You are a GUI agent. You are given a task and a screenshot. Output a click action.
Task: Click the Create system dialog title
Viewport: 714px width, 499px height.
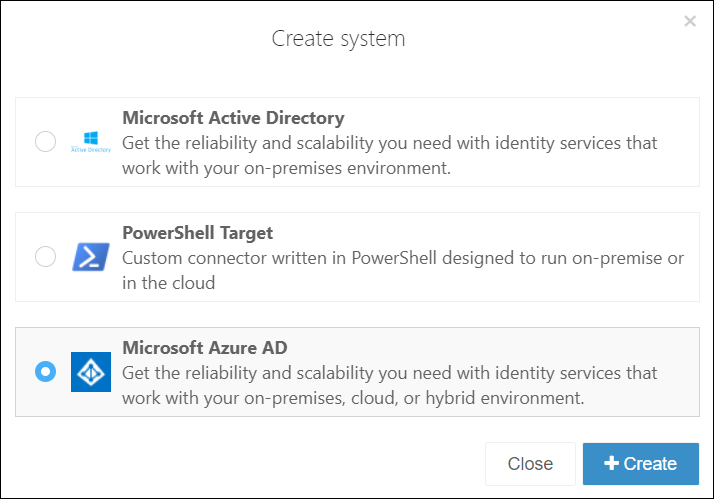click(x=338, y=39)
